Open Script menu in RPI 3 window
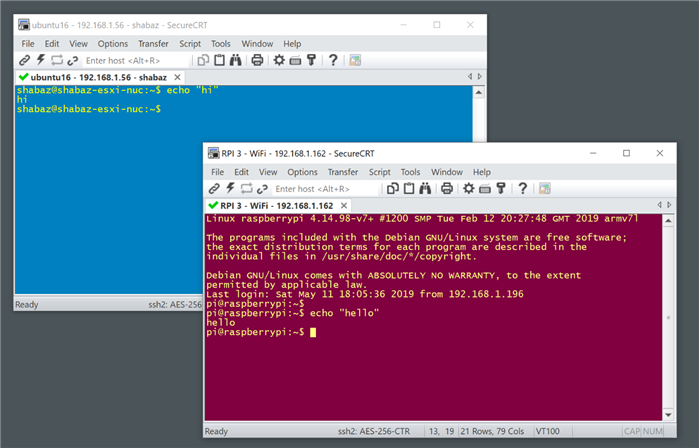Screen dimensions: 699x448 pos(379,172)
